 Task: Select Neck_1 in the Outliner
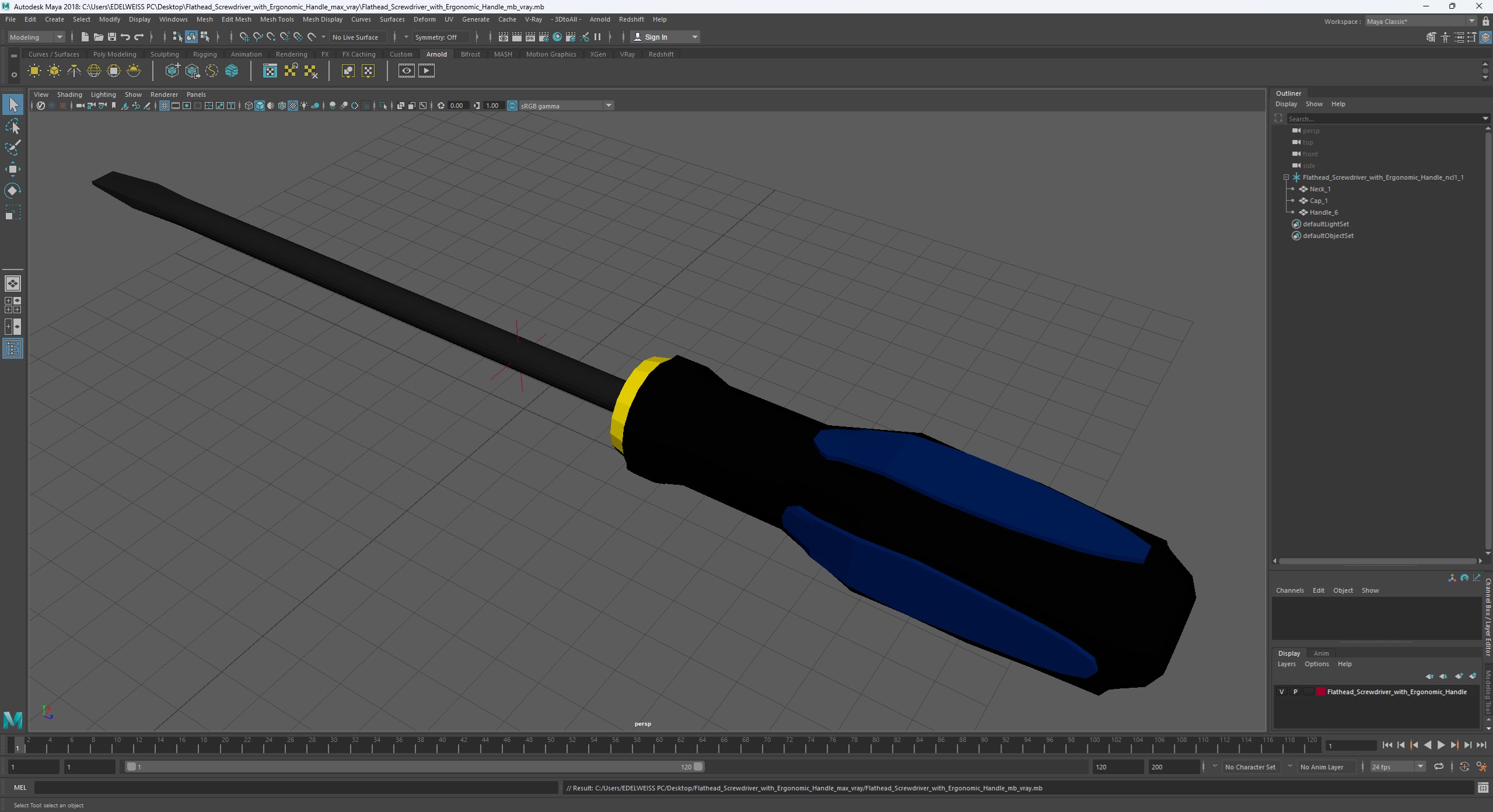click(1320, 189)
